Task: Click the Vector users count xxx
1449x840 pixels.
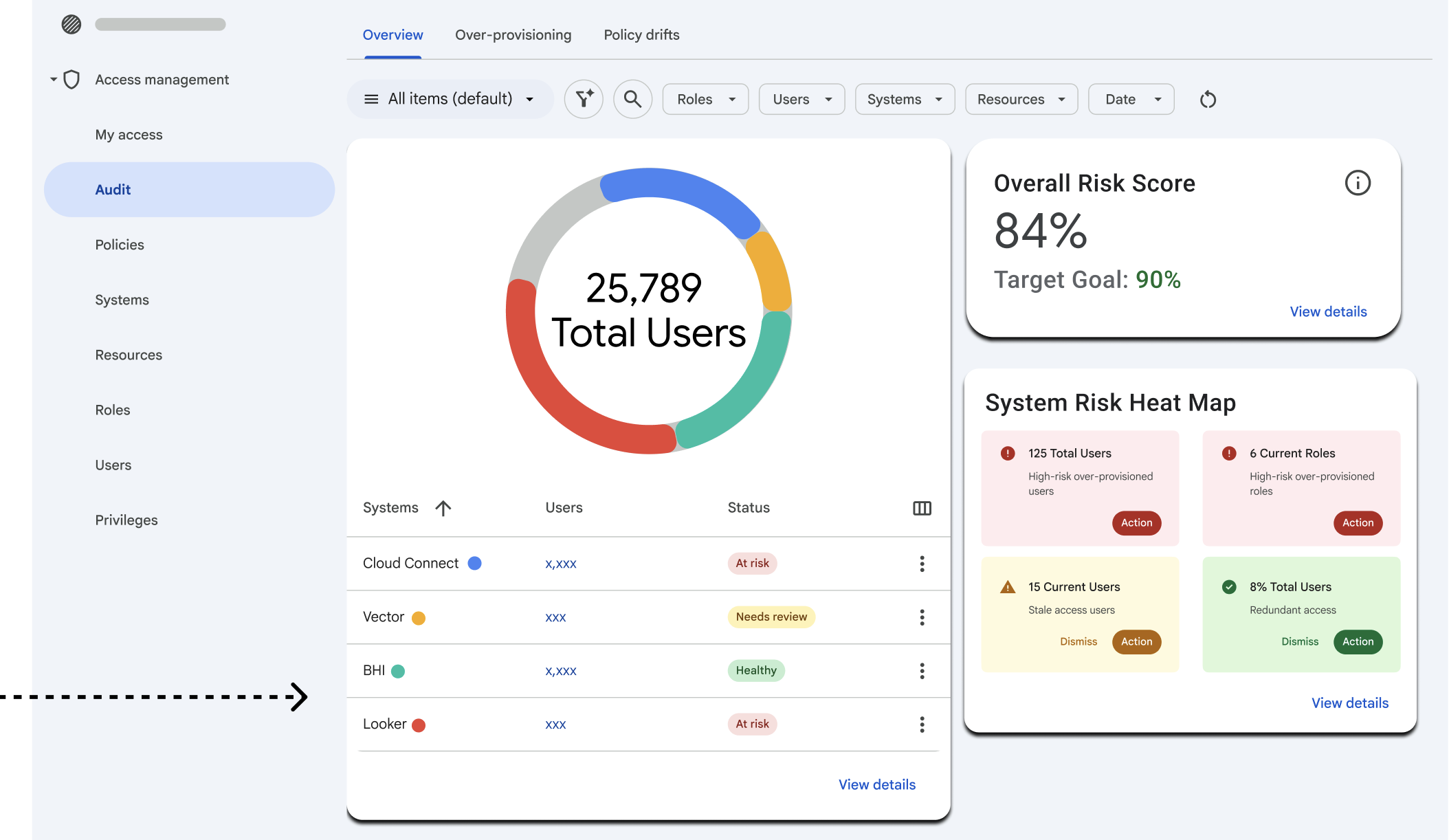Action: [x=555, y=617]
